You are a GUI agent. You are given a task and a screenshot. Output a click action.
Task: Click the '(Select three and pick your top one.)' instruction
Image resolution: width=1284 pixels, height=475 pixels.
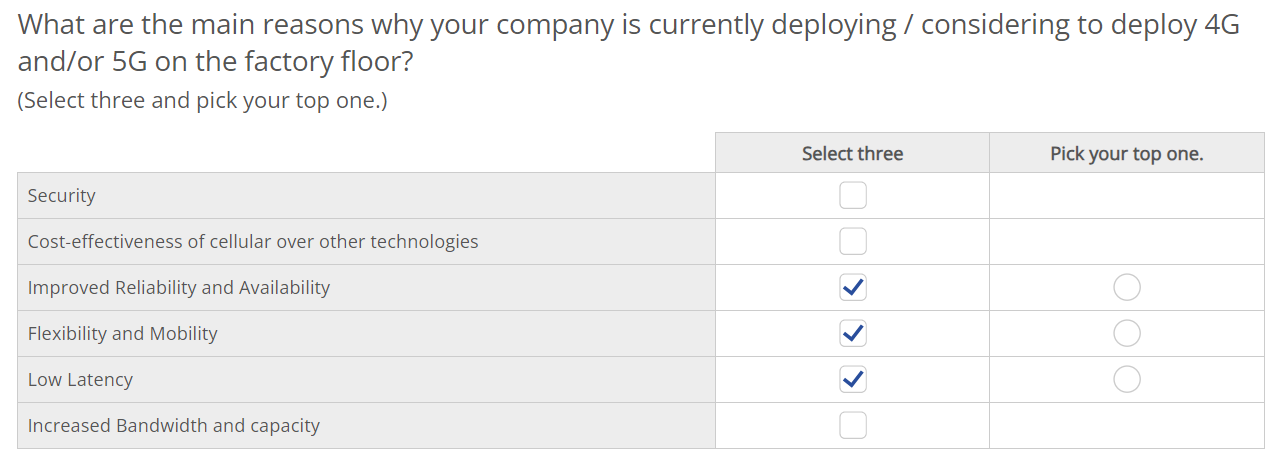pyautogui.click(x=202, y=101)
